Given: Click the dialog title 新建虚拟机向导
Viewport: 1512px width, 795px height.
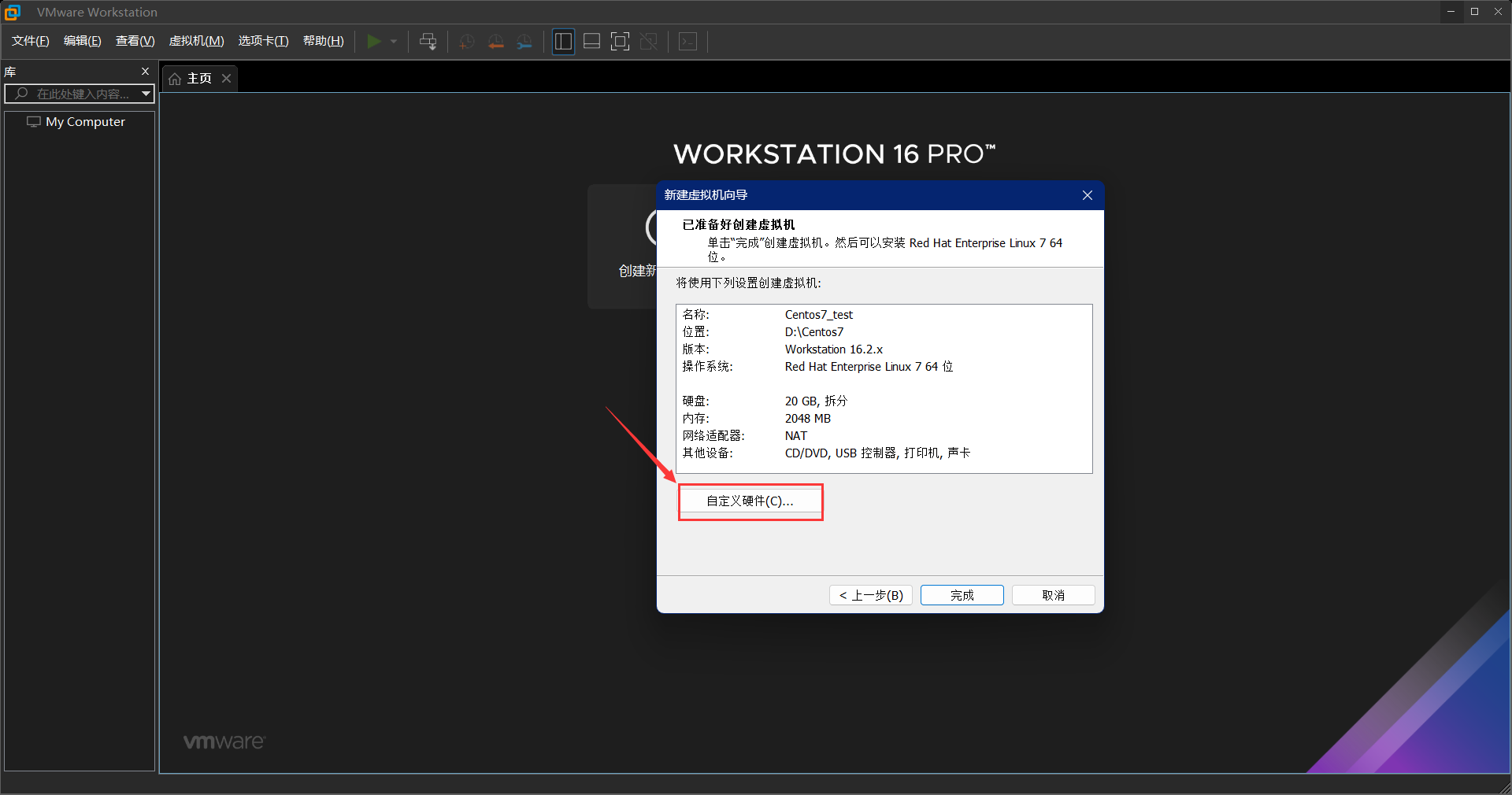Looking at the screenshot, I should click(x=706, y=195).
